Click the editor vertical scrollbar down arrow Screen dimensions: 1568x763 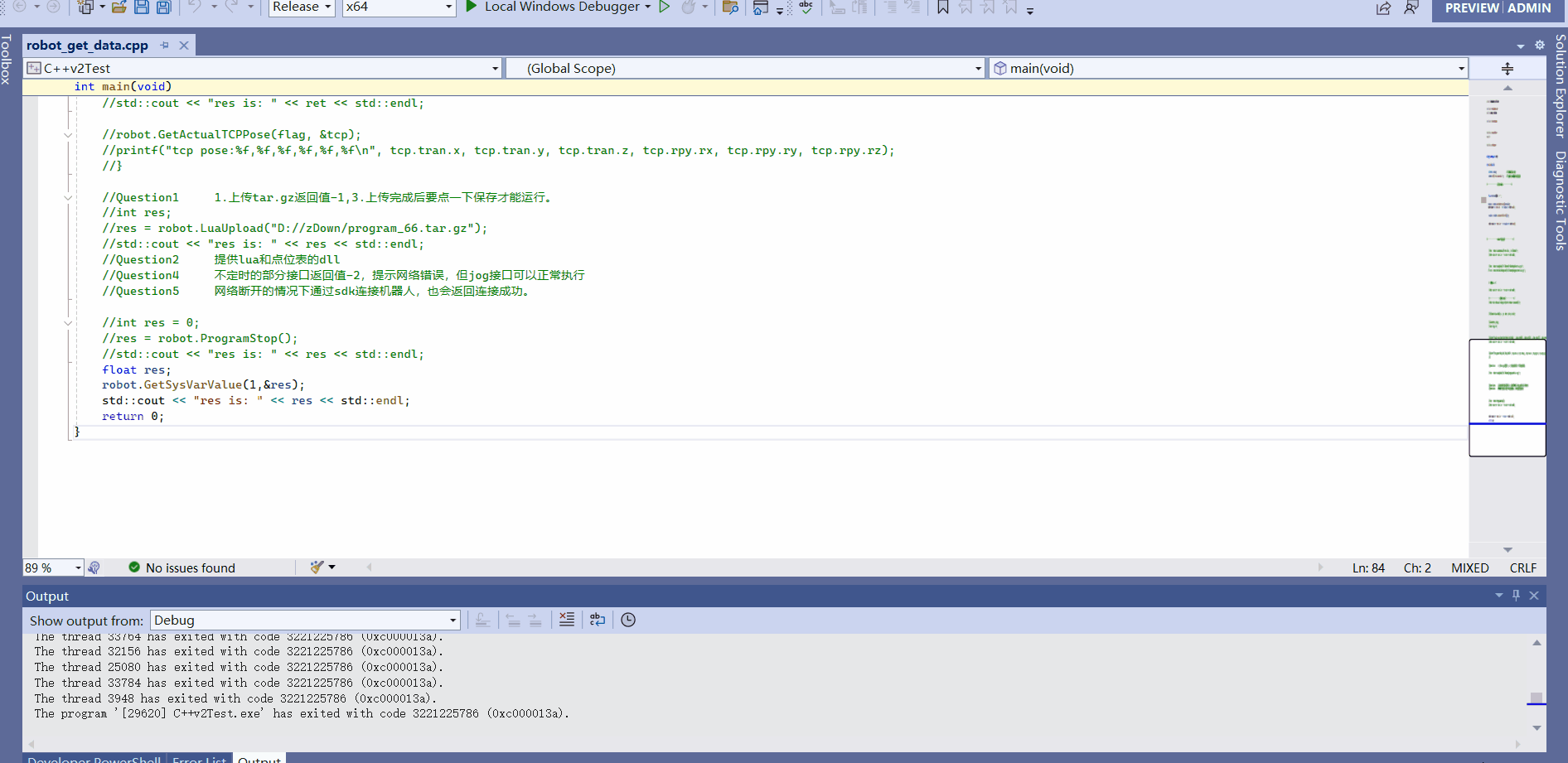click(1508, 550)
